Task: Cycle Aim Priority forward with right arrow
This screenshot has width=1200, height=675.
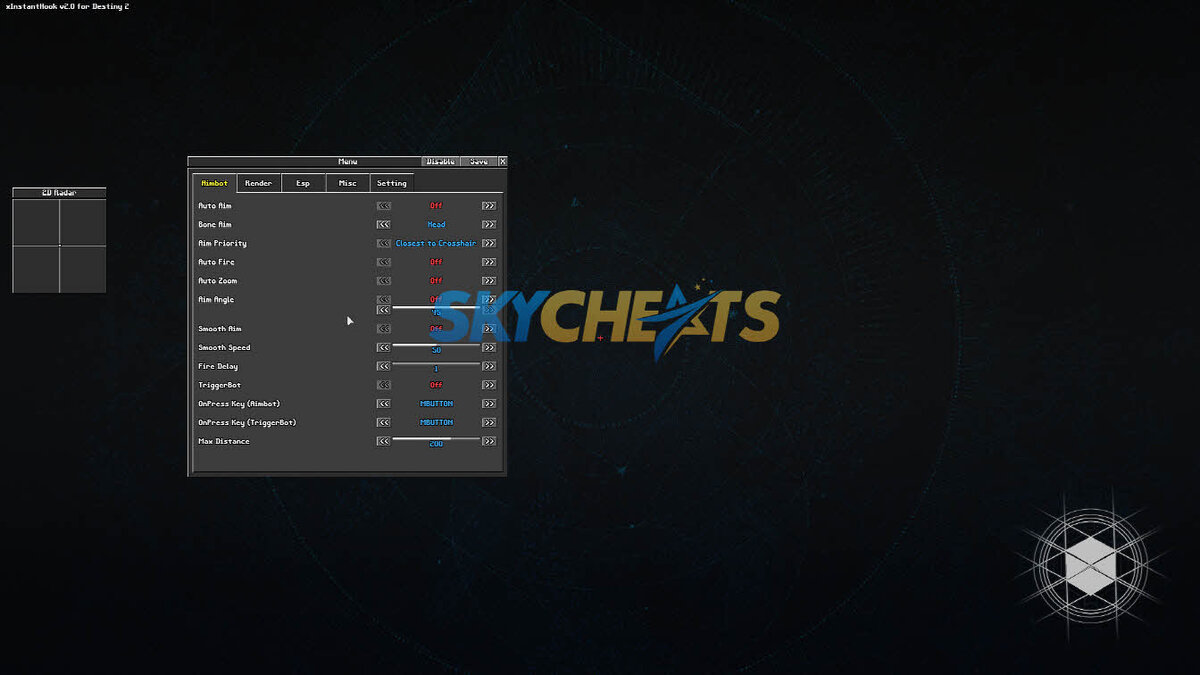Action: [x=489, y=243]
